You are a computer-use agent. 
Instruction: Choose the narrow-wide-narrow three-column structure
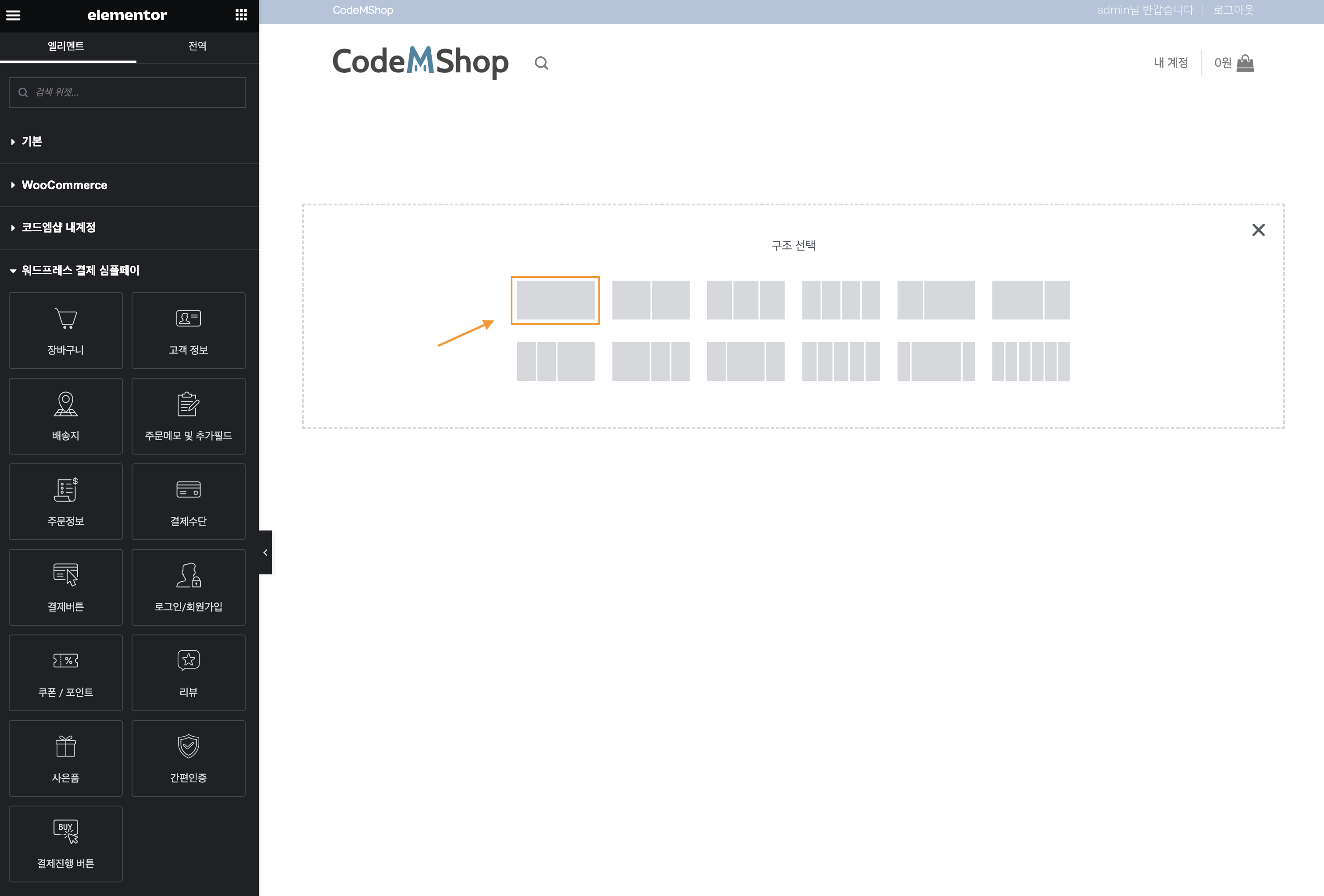[745, 362]
